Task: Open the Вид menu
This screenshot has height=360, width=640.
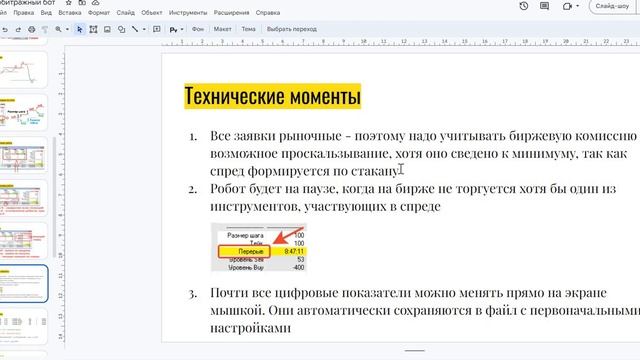Action: pyautogui.click(x=46, y=13)
